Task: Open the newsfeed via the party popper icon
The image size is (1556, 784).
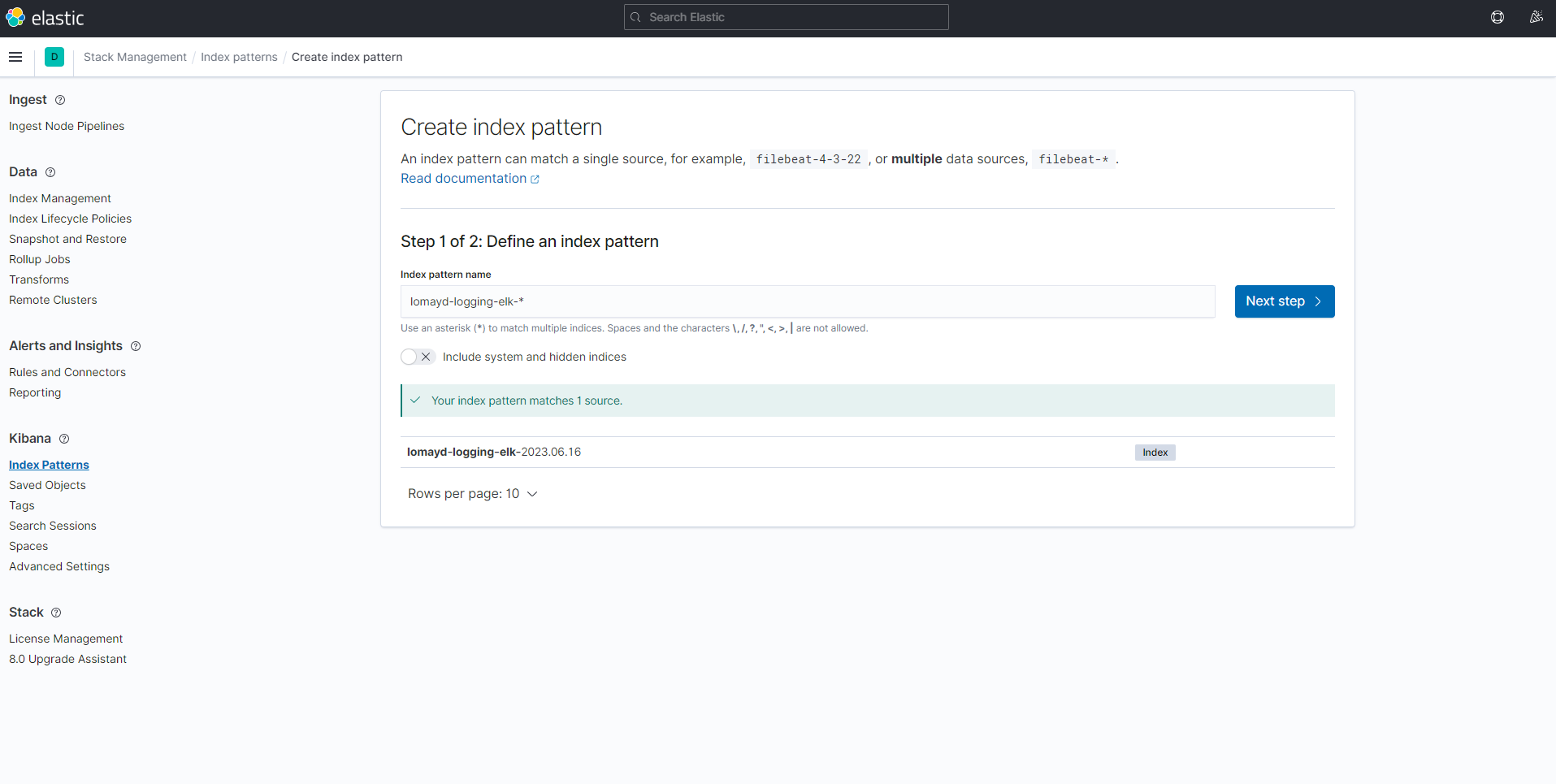Action: [1536, 17]
